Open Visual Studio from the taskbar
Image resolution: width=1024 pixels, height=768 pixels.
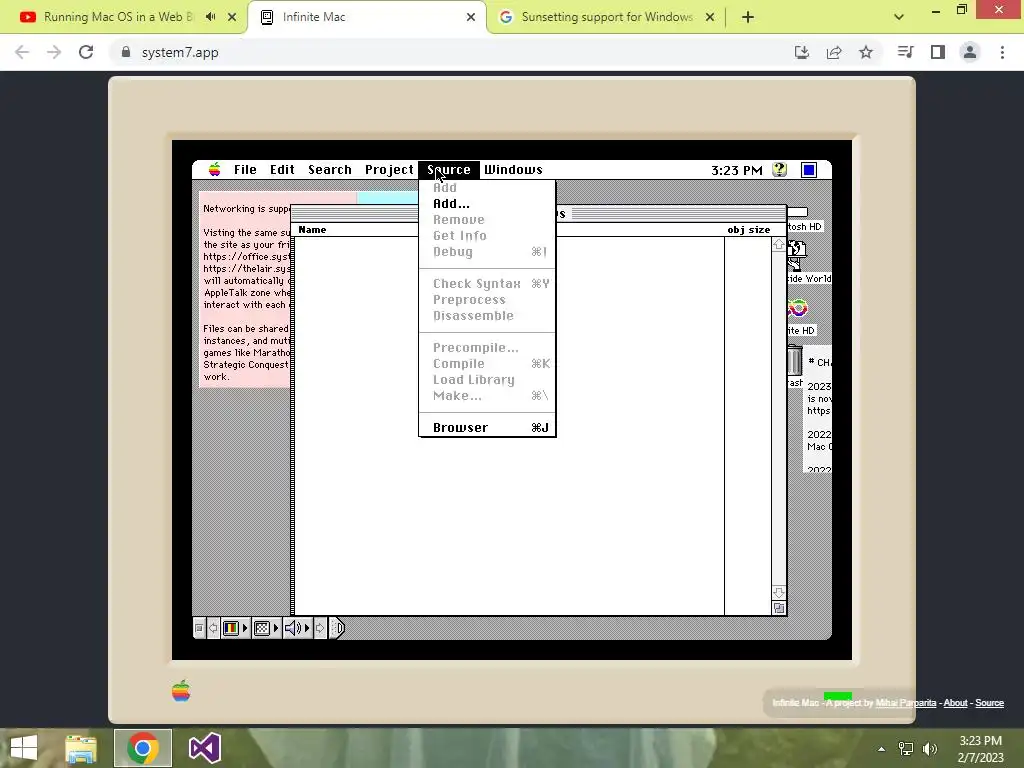coord(204,748)
